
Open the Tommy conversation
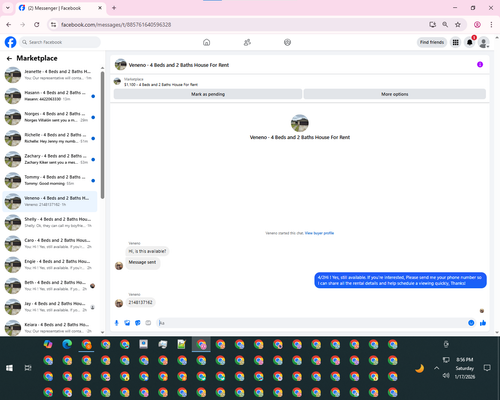pos(50,180)
